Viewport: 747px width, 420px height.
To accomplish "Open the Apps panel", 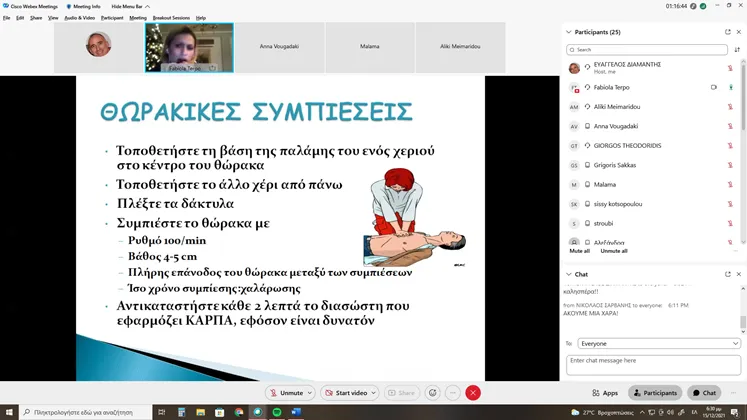I will [x=605, y=393].
